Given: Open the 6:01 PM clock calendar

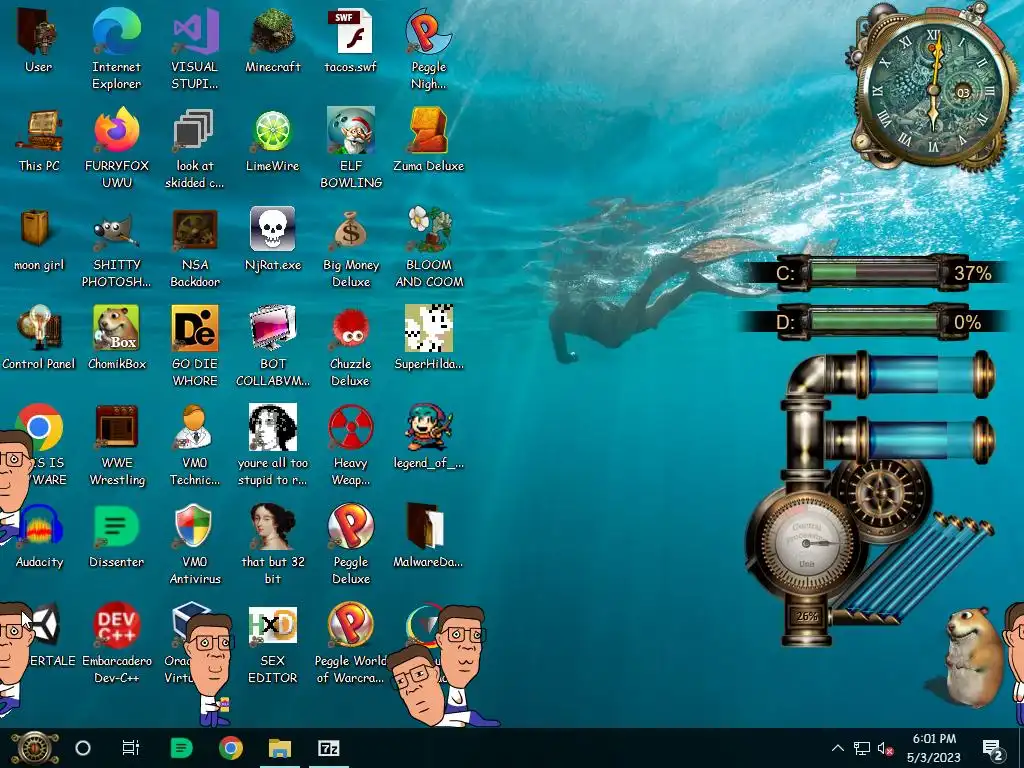Looking at the screenshot, I should 934,748.
